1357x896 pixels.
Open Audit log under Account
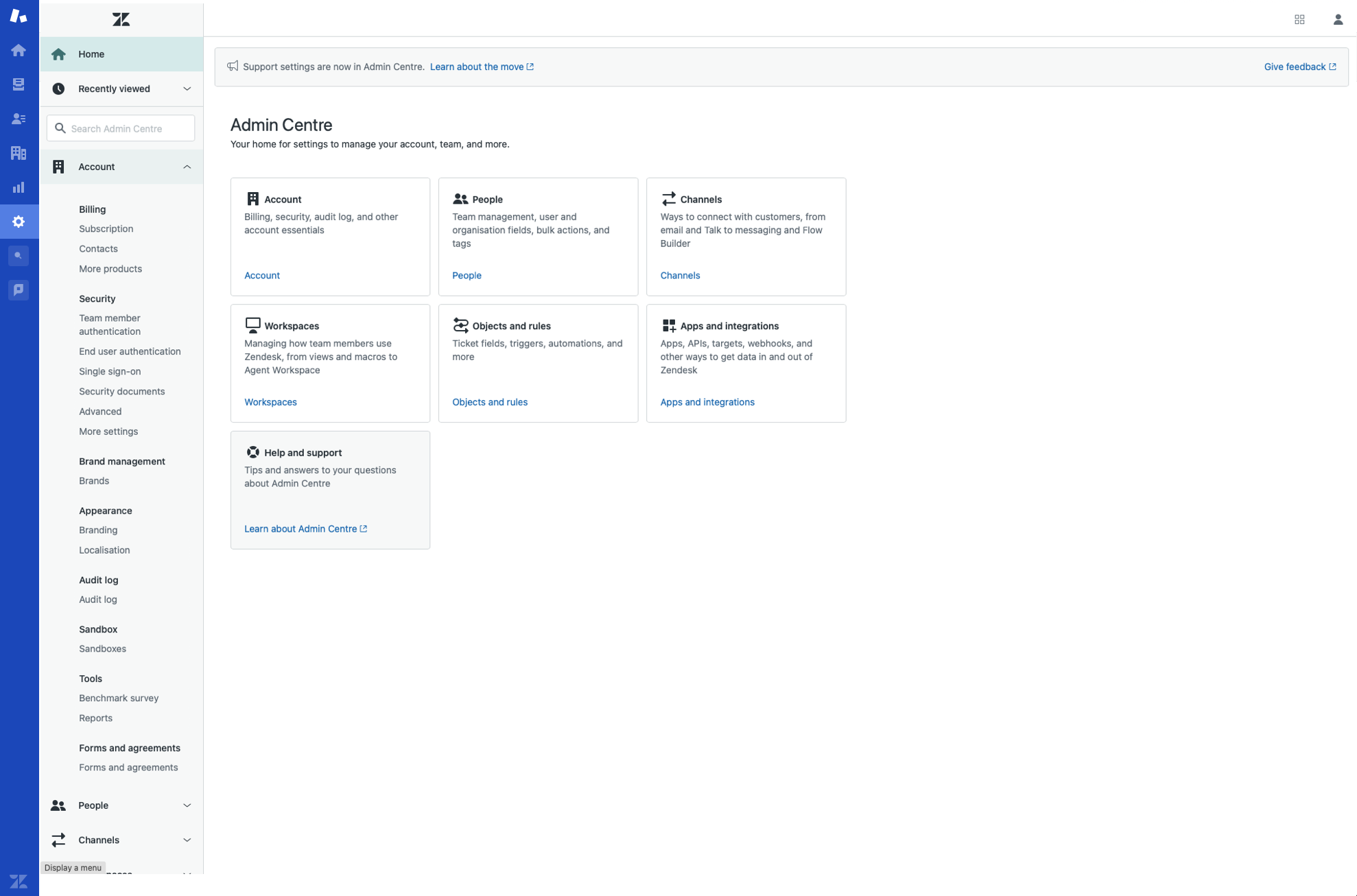coord(97,600)
